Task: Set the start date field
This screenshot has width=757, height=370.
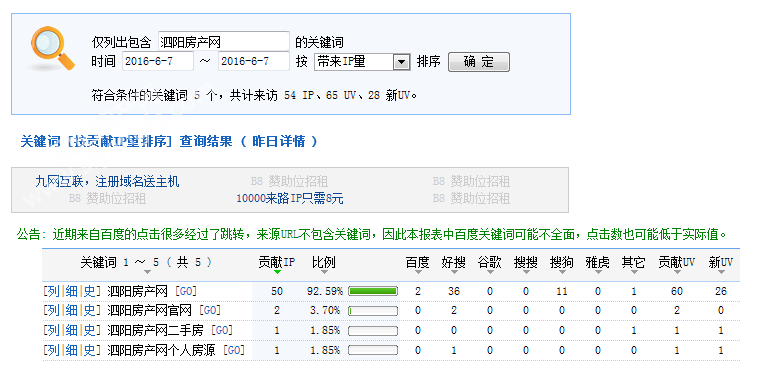Action: coord(158,62)
